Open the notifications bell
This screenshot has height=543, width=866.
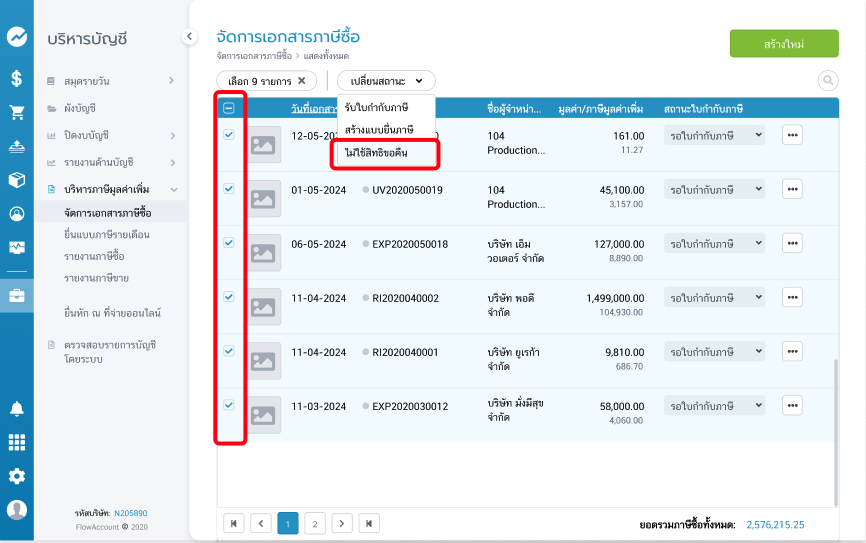pos(16,408)
